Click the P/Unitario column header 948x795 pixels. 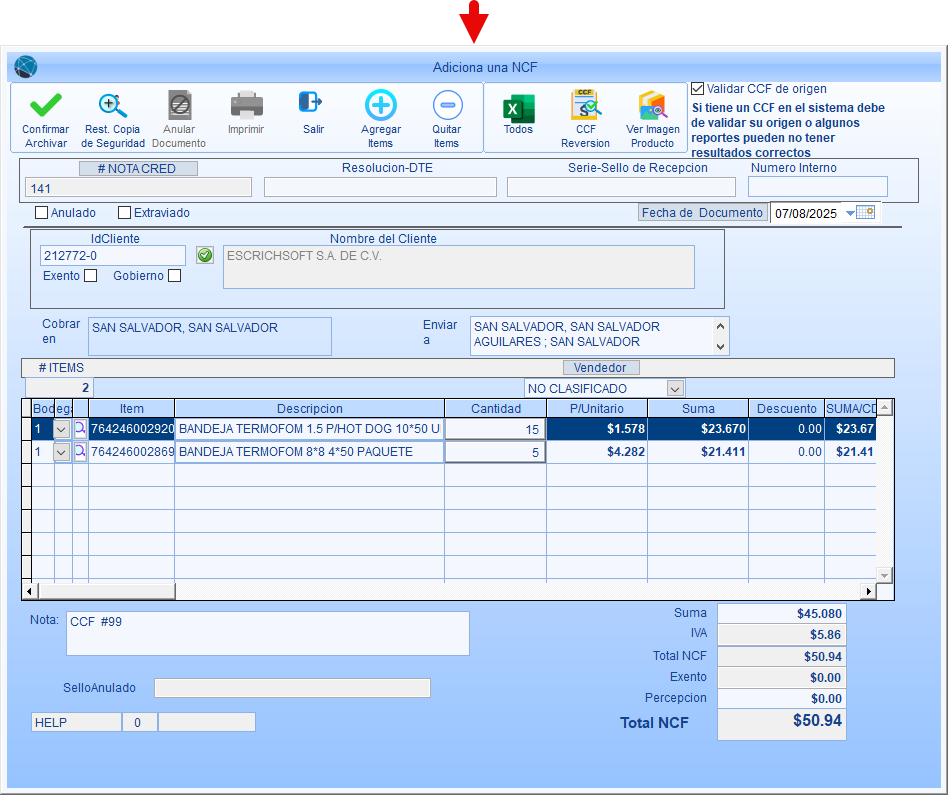(597, 409)
